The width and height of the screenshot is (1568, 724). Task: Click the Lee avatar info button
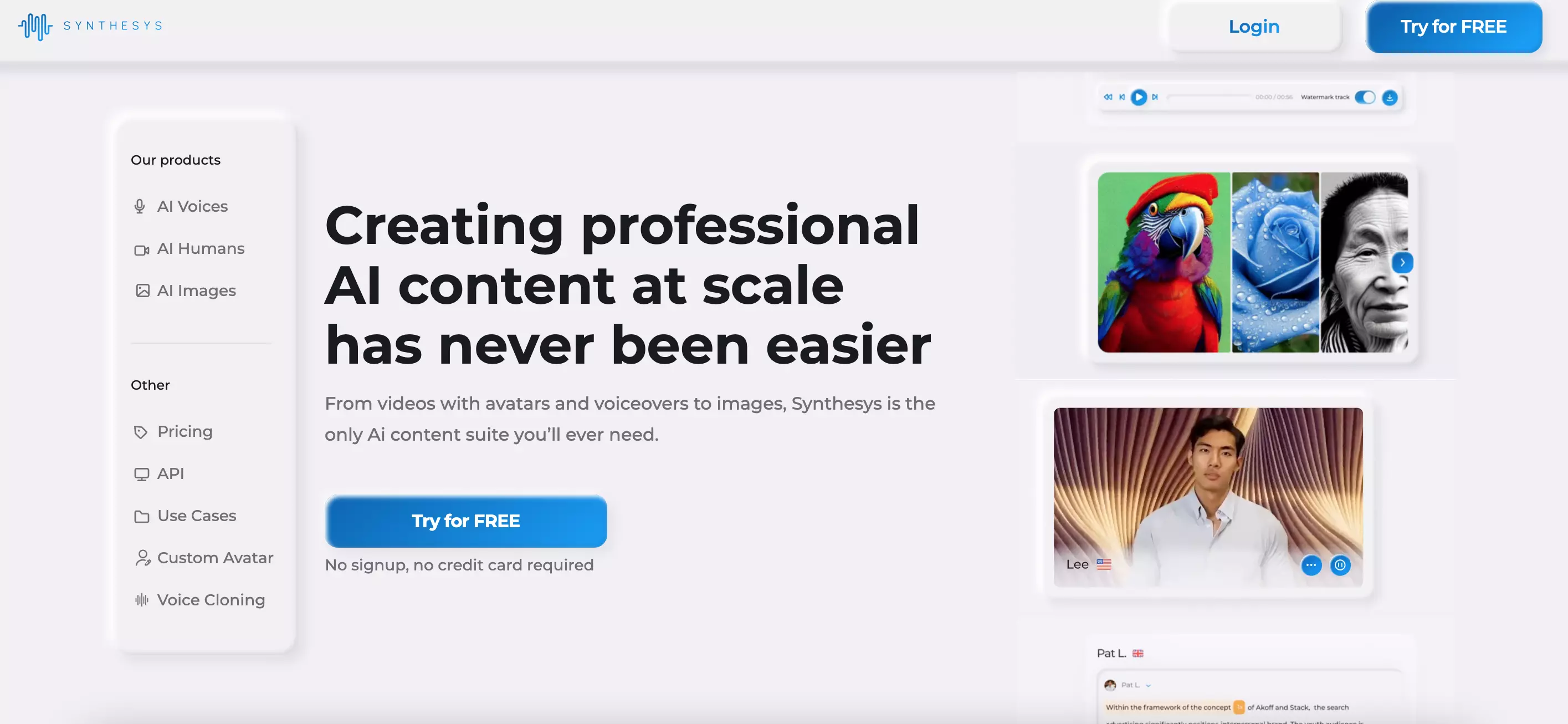point(1340,564)
